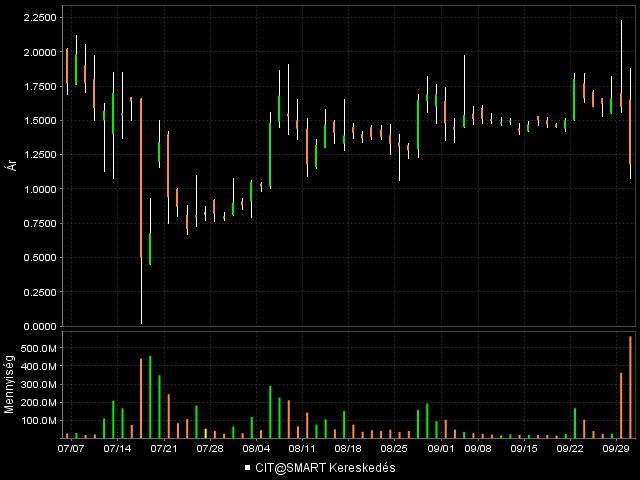Click the long orange candlestick body dropping to 0.5

point(141,178)
